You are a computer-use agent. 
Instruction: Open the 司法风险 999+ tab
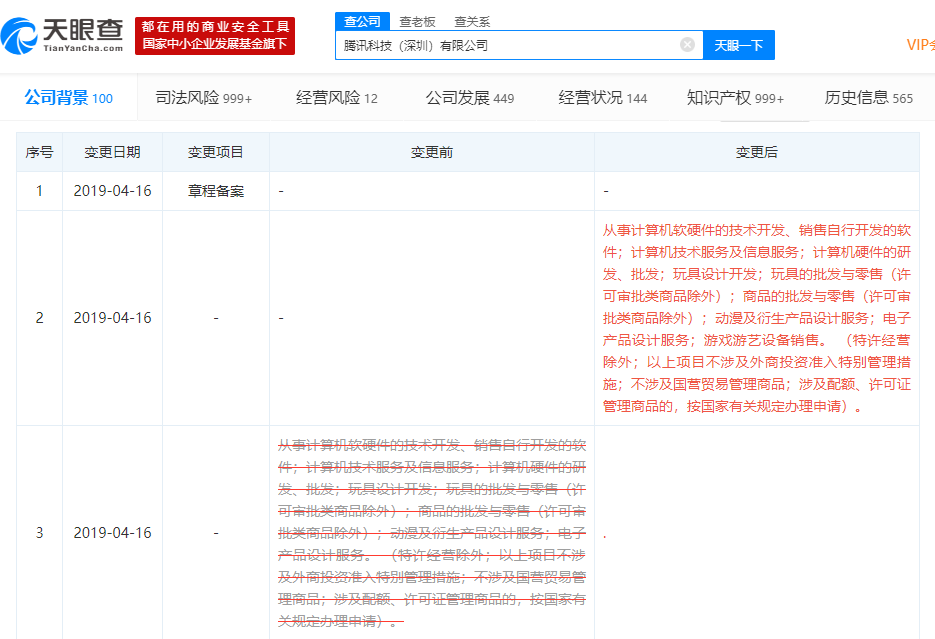203,98
